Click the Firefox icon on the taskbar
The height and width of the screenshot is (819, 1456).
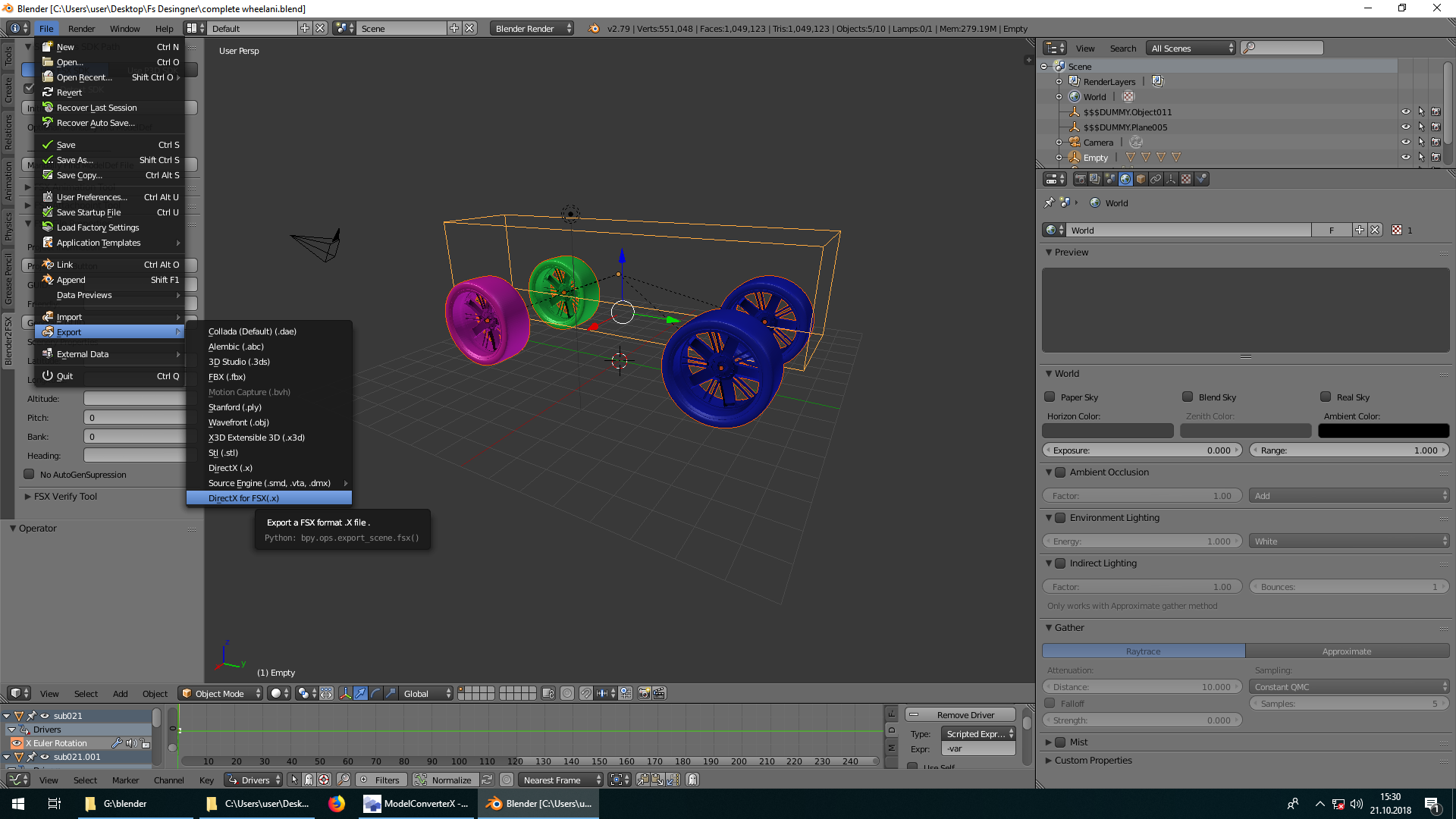[337, 804]
